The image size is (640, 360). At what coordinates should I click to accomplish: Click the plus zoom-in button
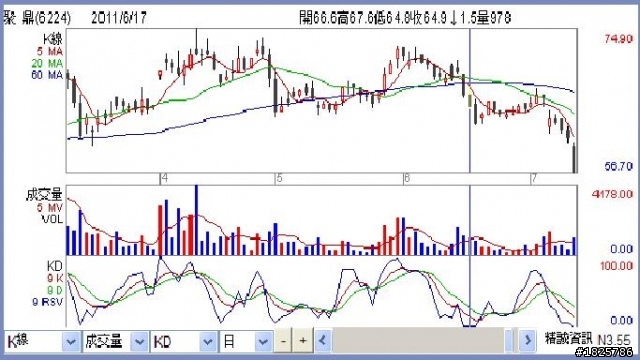303,341
